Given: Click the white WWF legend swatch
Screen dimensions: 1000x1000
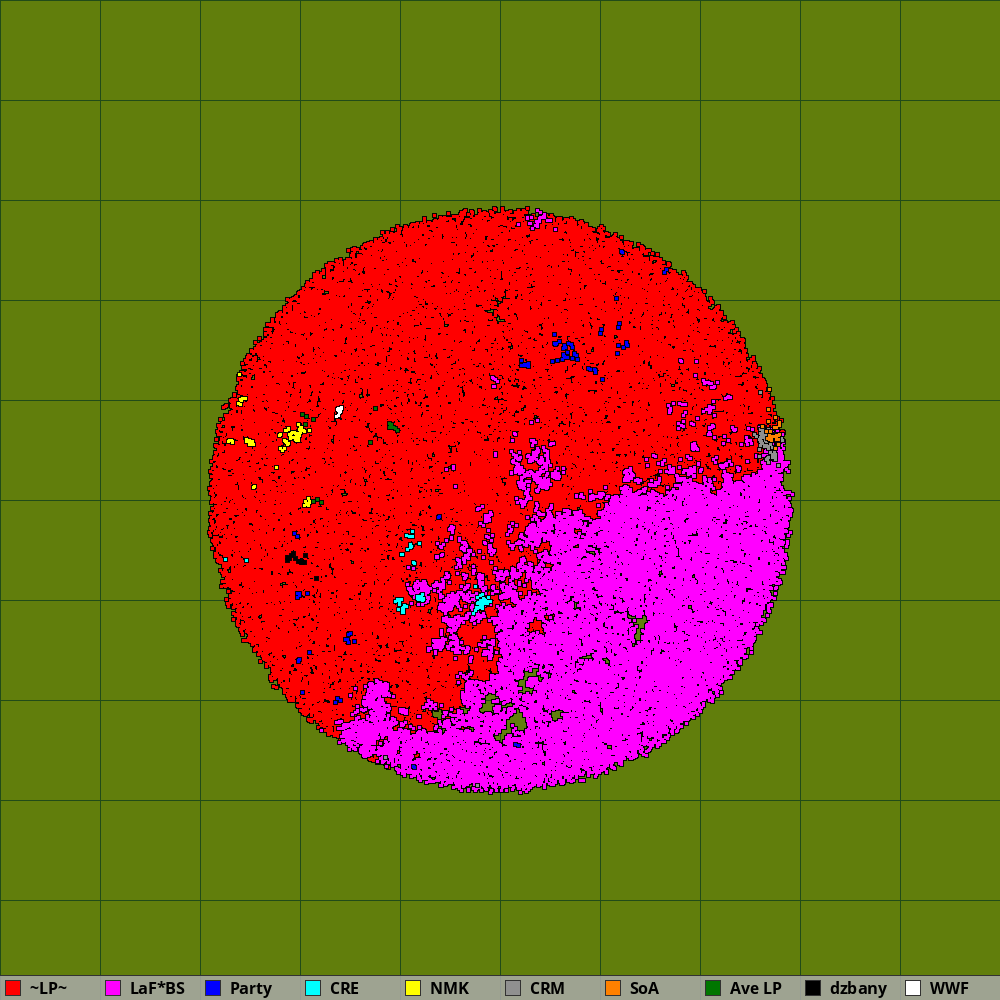Looking at the screenshot, I should click(913, 988).
